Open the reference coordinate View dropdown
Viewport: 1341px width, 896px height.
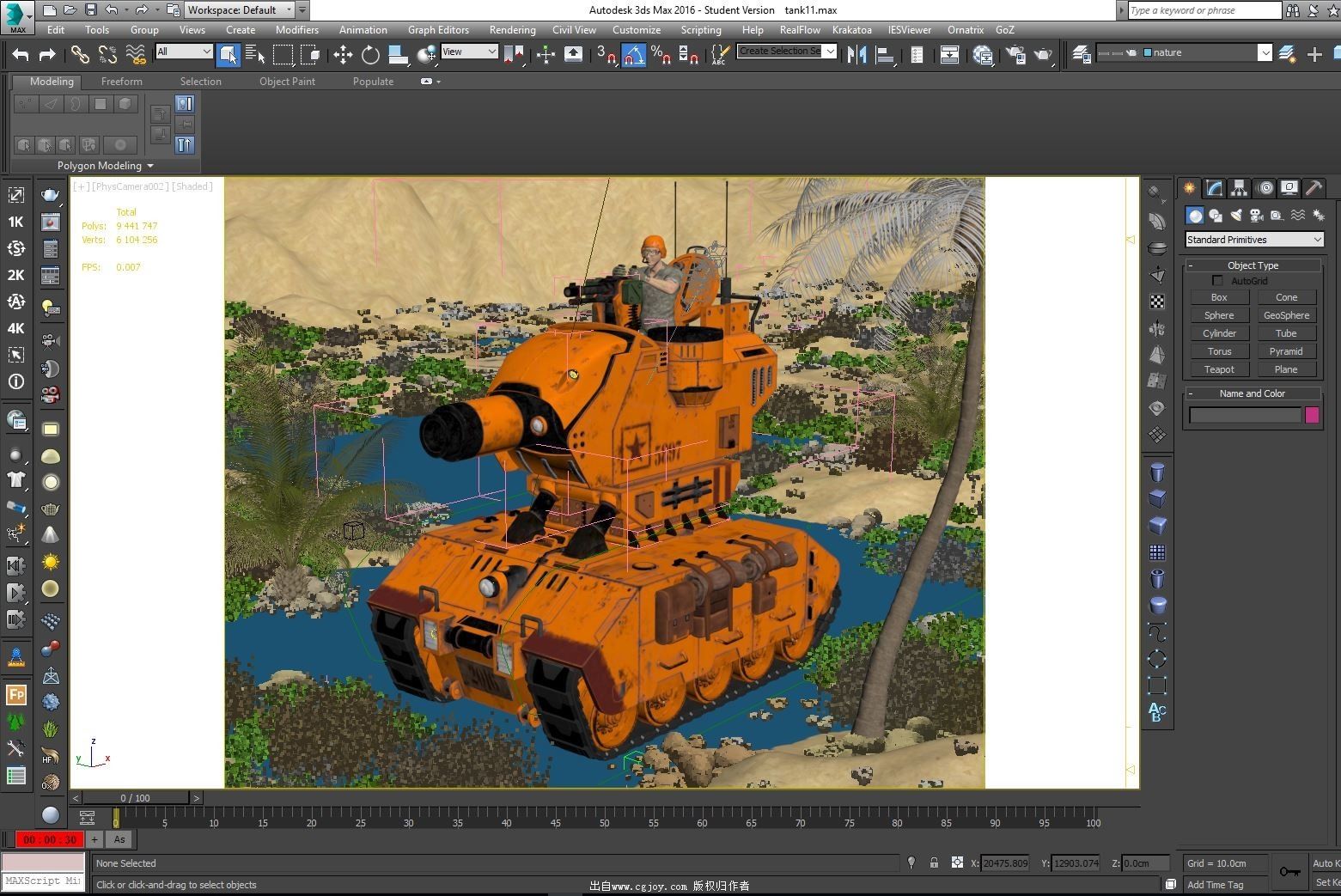(469, 52)
